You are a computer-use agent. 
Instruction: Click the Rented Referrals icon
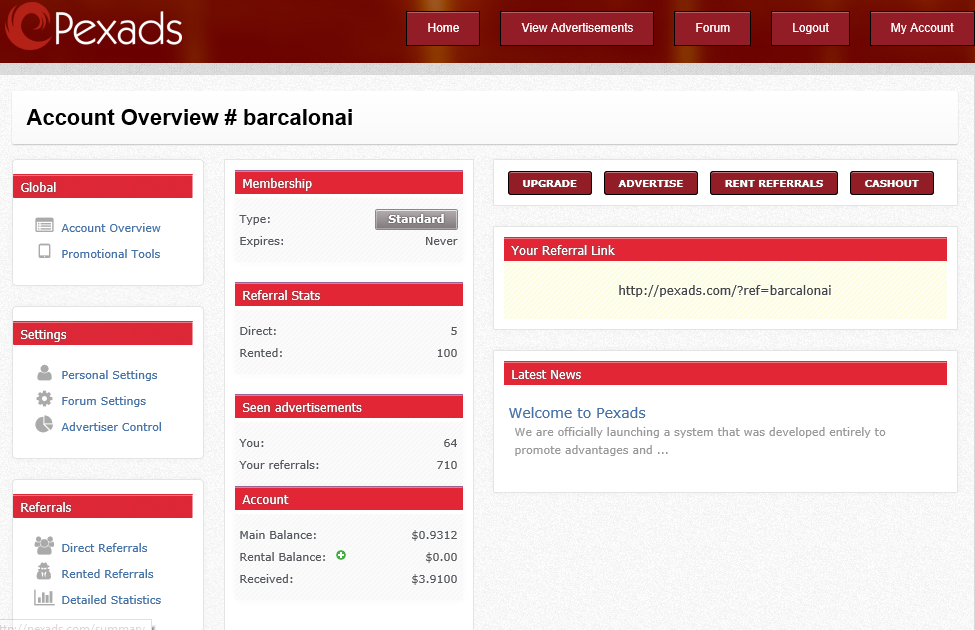click(x=44, y=571)
